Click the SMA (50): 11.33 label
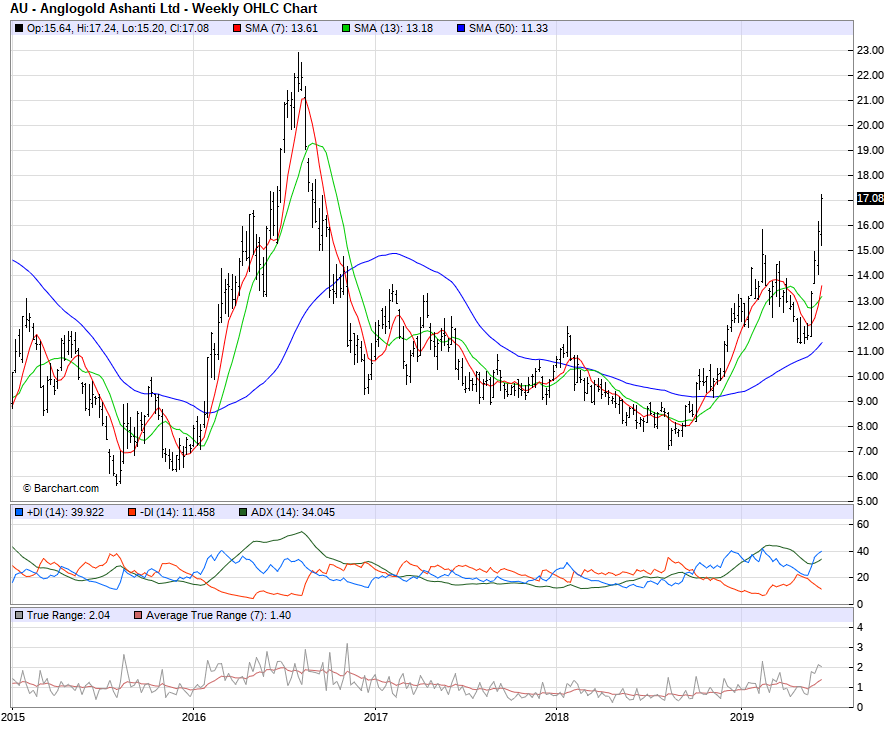This screenshot has height=748, width=895. pyautogui.click(x=508, y=28)
